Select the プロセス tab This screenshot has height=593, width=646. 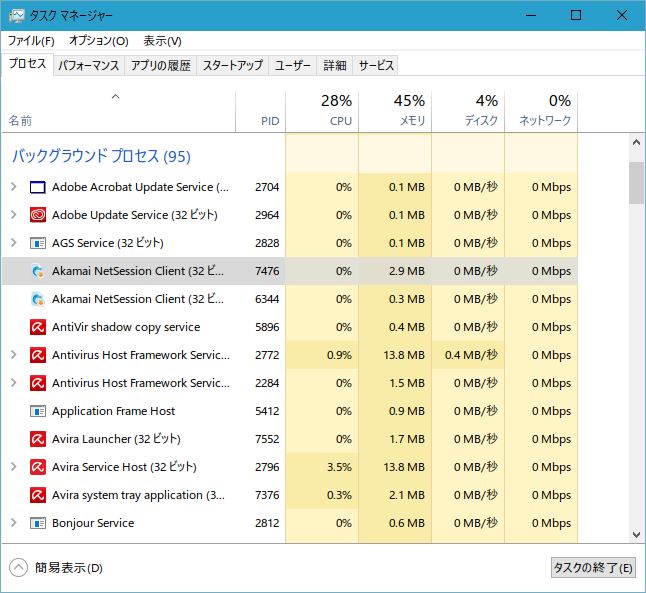point(28,64)
